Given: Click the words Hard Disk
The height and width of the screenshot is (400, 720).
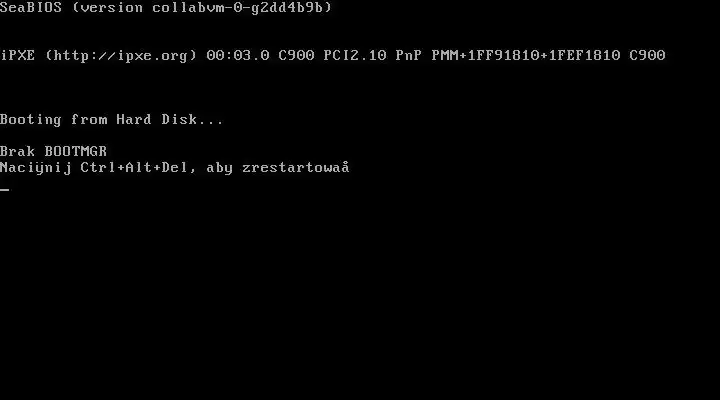Looking at the screenshot, I should click(x=157, y=119).
